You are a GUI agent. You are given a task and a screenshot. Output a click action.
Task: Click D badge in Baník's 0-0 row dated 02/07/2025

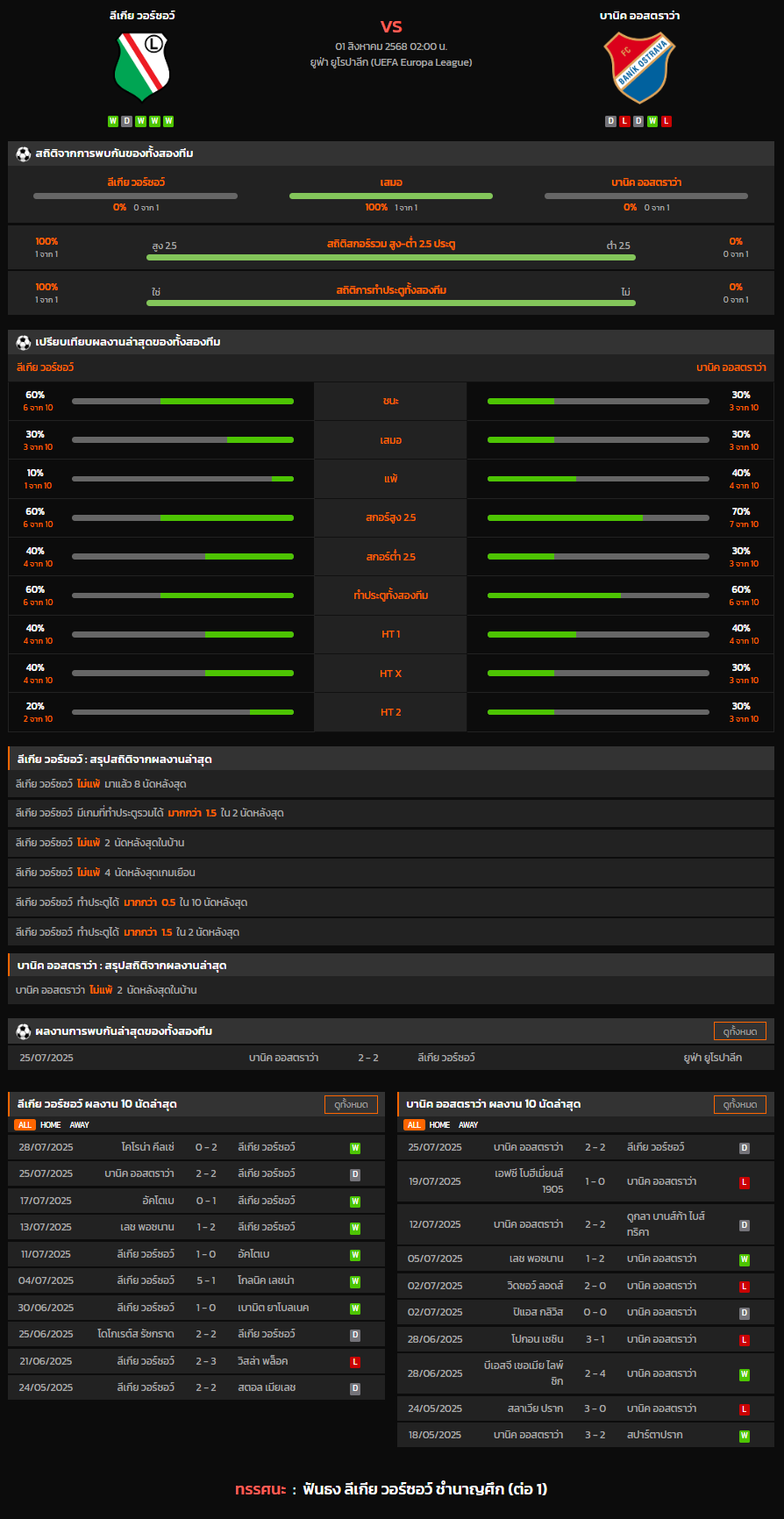(x=745, y=1314)
